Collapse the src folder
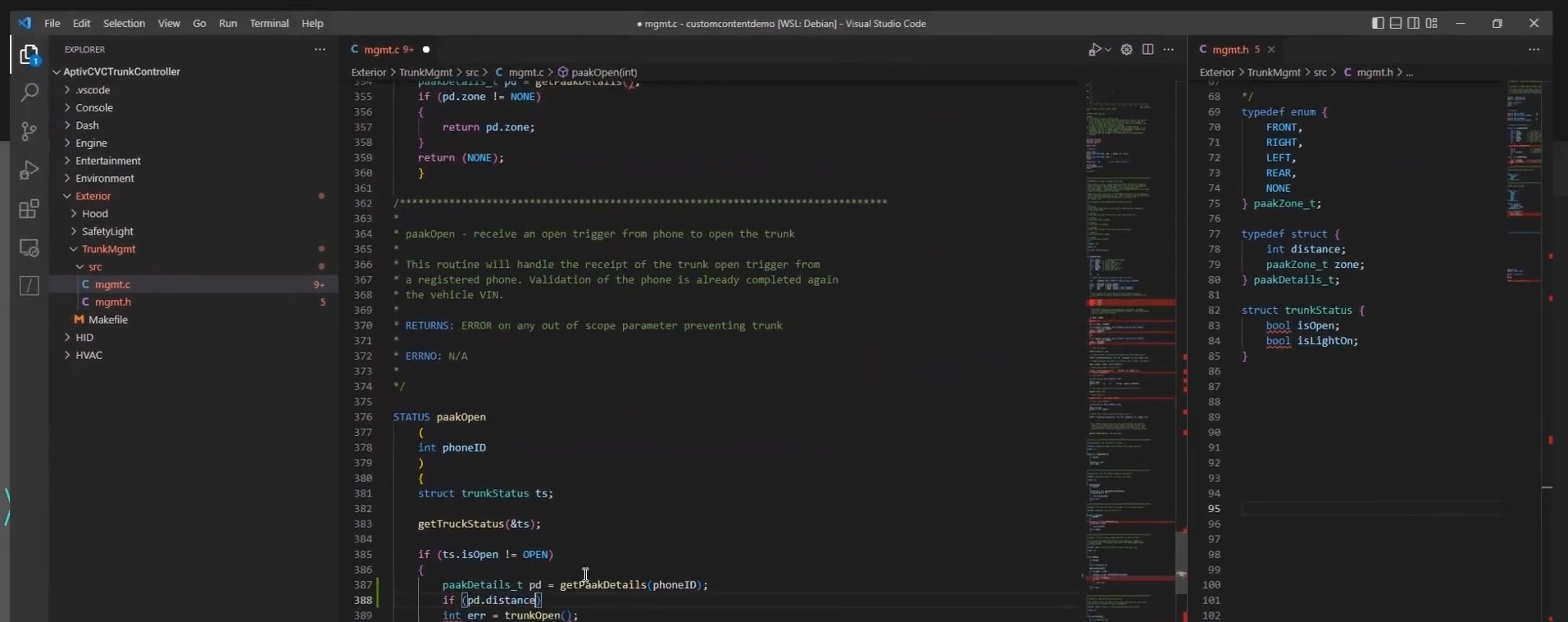The width and height of the screenshot is (1568, 622). (95, 266)
